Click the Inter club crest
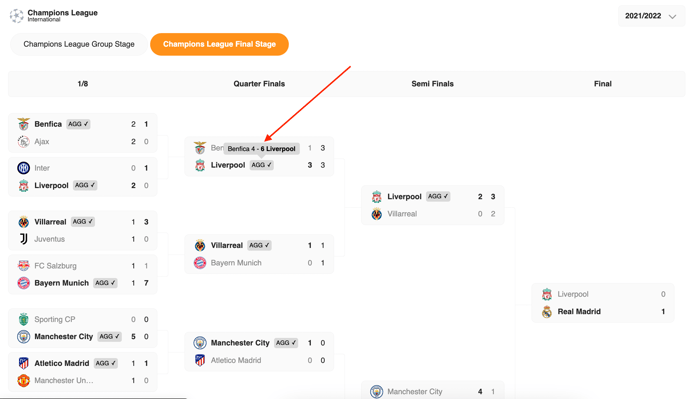This screenshot has width=688, height=399. (x=23, y=168)
